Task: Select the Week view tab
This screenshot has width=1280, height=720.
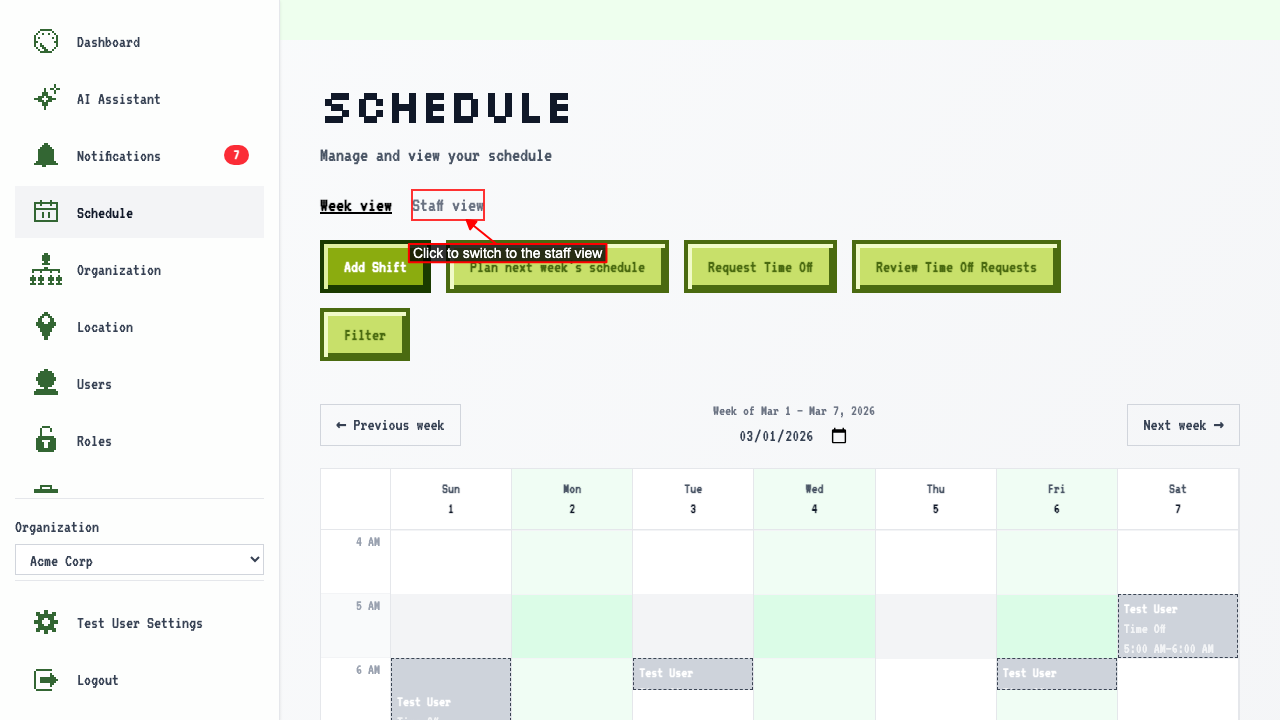Action: 356,206
